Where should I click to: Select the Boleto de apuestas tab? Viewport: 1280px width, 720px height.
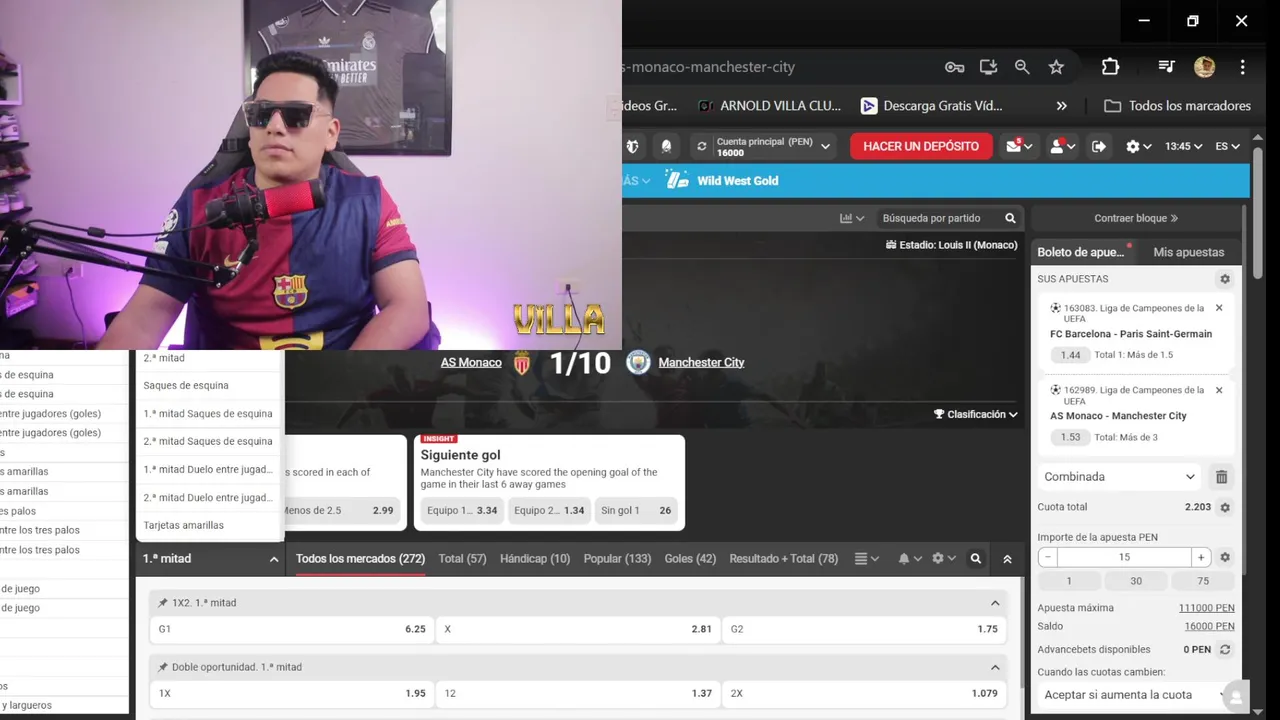(1081, 252)
